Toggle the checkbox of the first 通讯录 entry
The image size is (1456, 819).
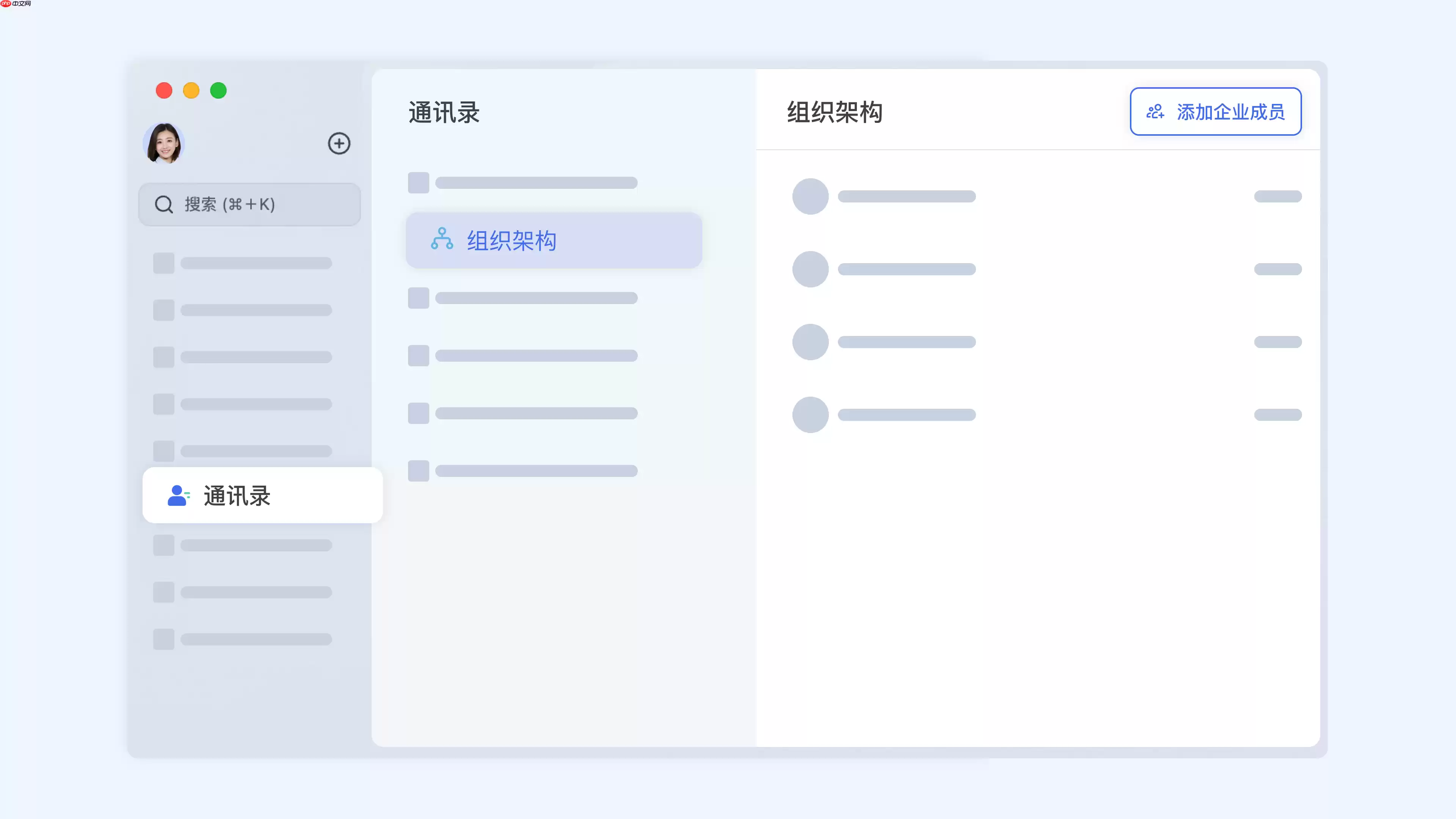pyautogui.click(x=418, y=182)
